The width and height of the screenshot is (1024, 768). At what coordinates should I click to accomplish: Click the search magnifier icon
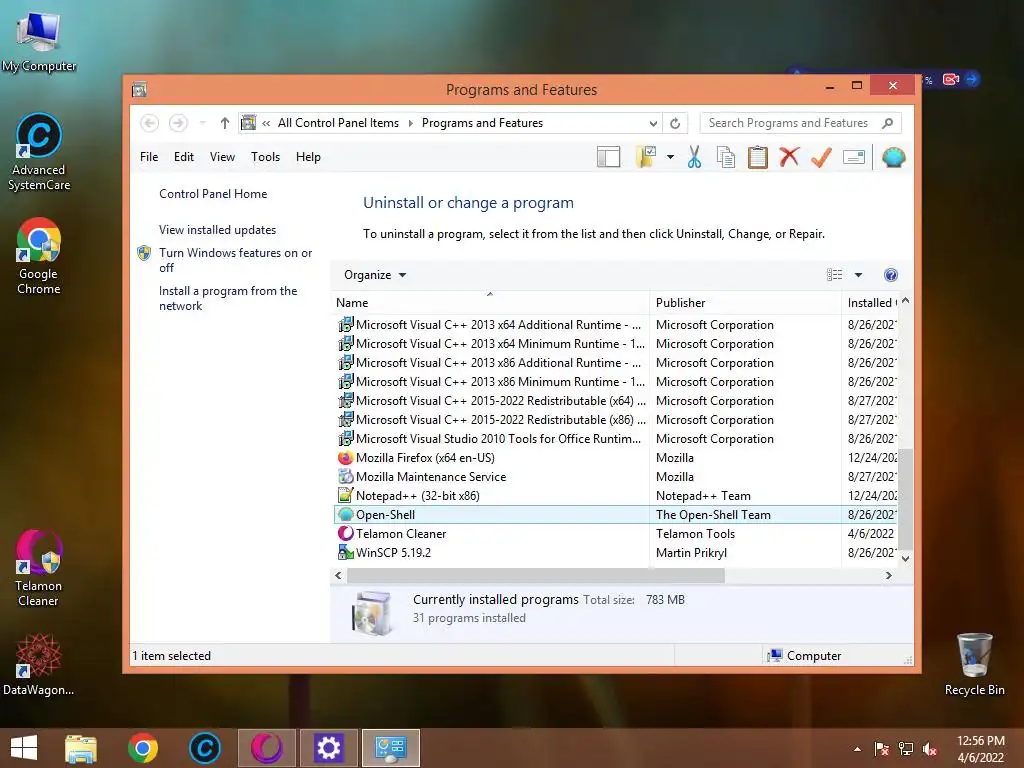[x=888, y=123]
